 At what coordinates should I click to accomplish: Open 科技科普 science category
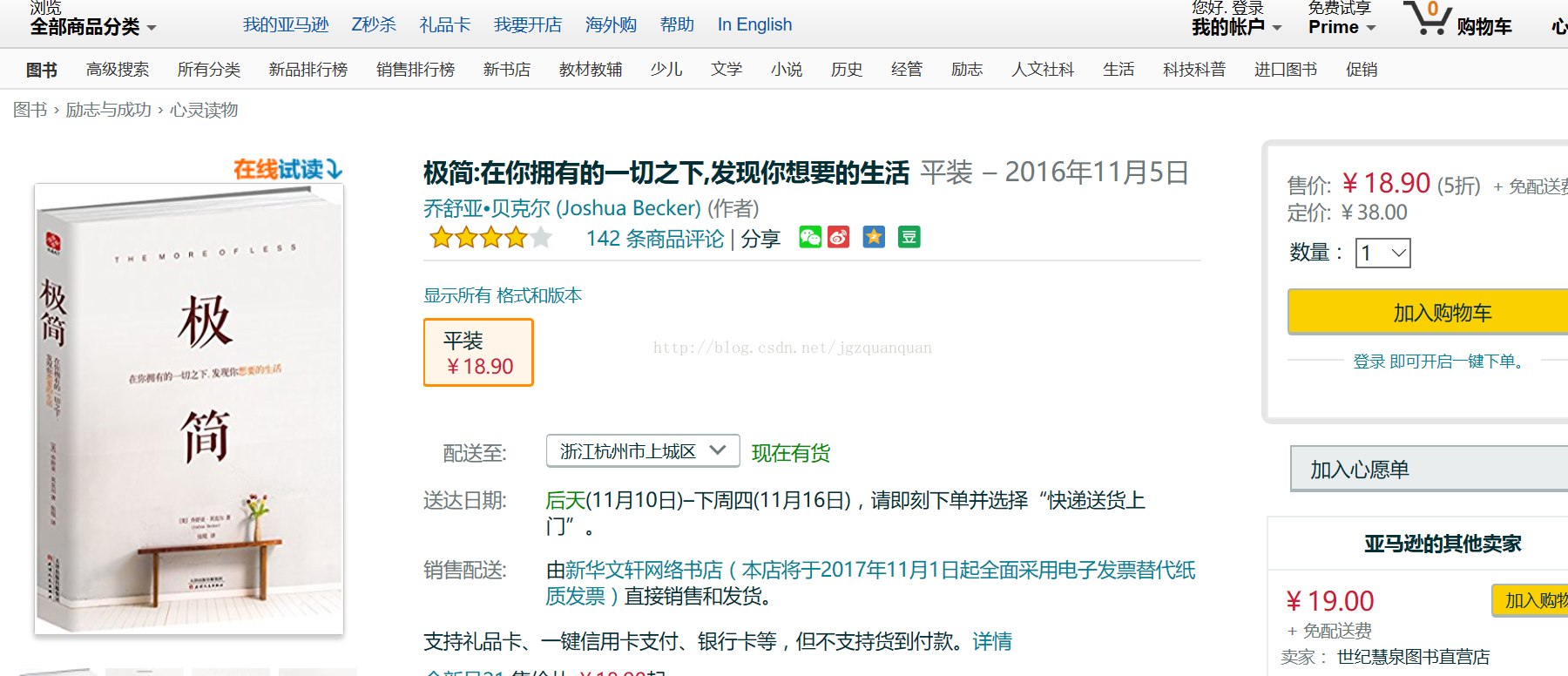[1194, 70]
